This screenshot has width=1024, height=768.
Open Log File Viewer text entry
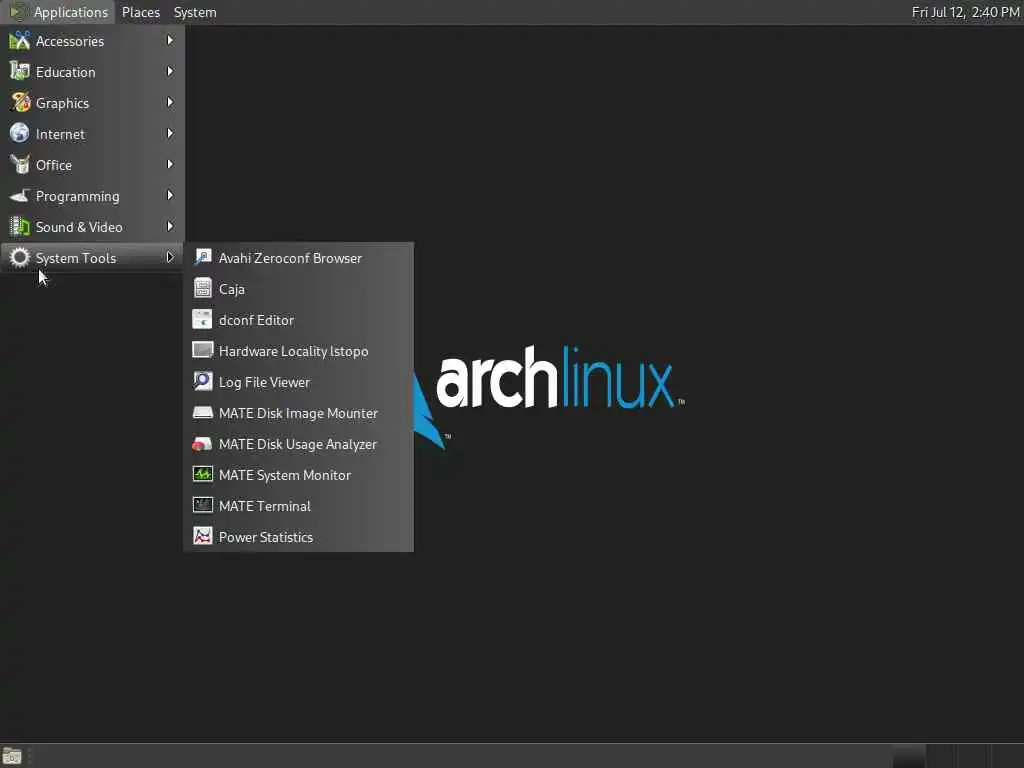point(264,383)
